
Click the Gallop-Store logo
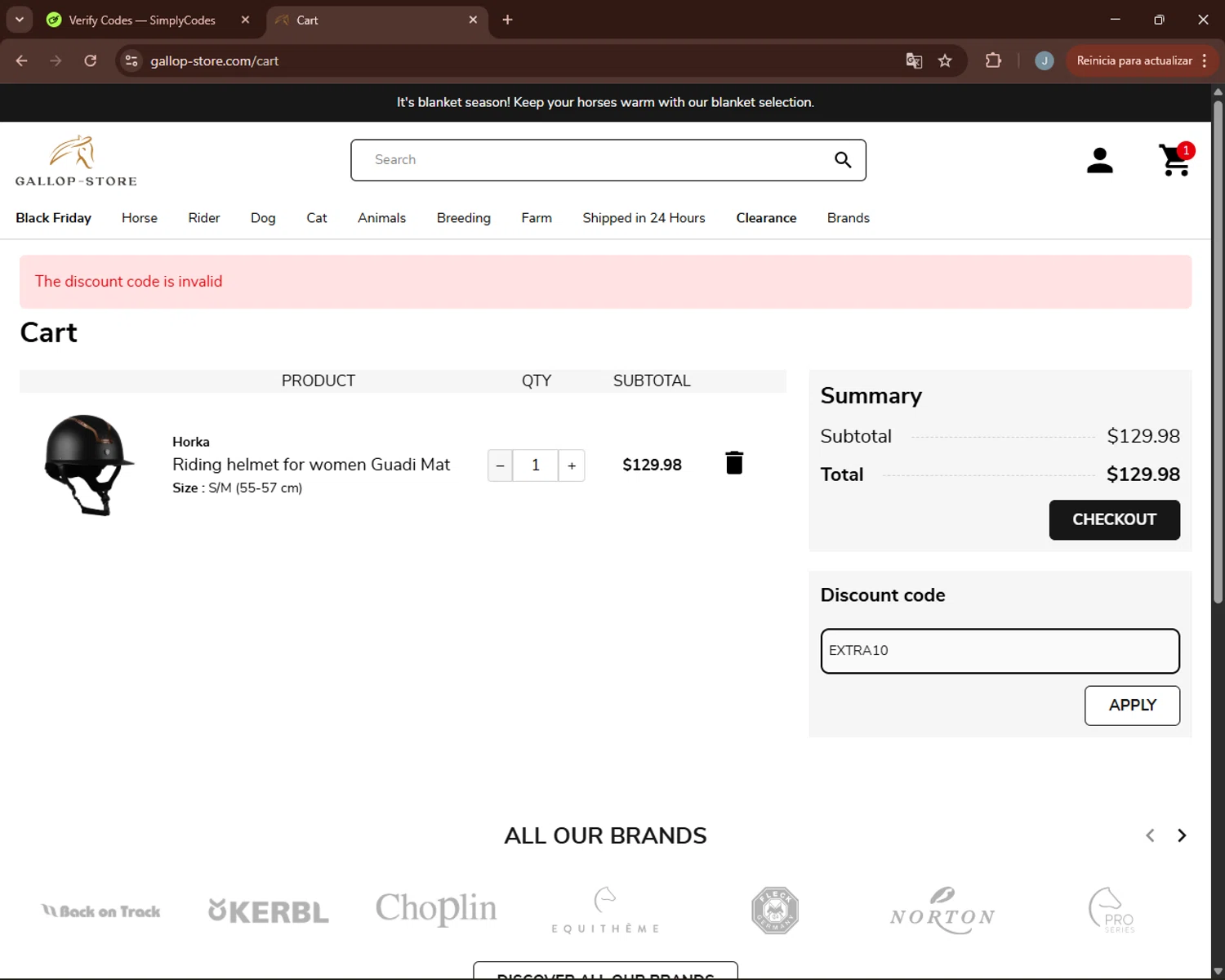[76, 161]
